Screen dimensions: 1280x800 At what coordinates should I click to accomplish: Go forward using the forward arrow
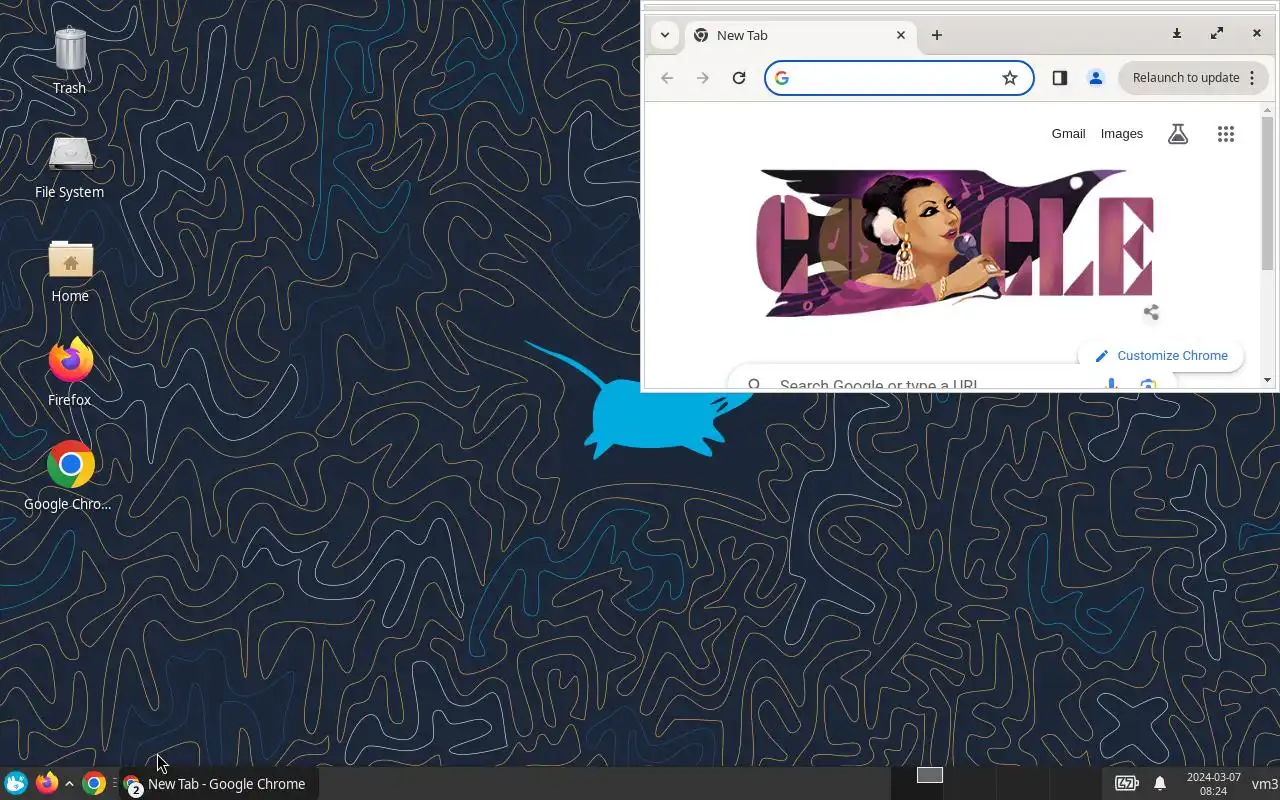point(703,78)
